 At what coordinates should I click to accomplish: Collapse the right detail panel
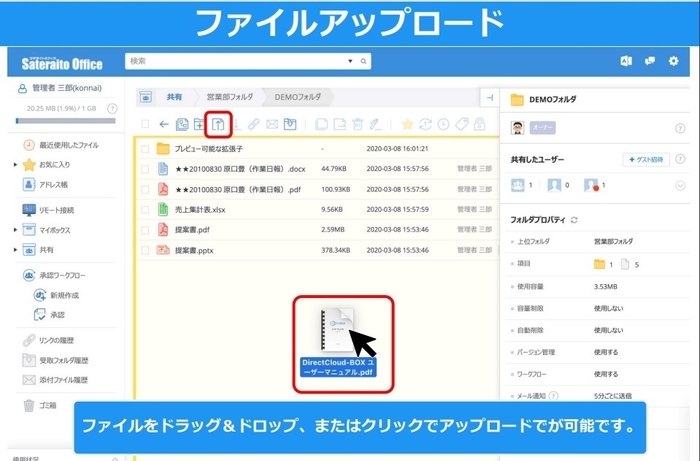(490, 98)
